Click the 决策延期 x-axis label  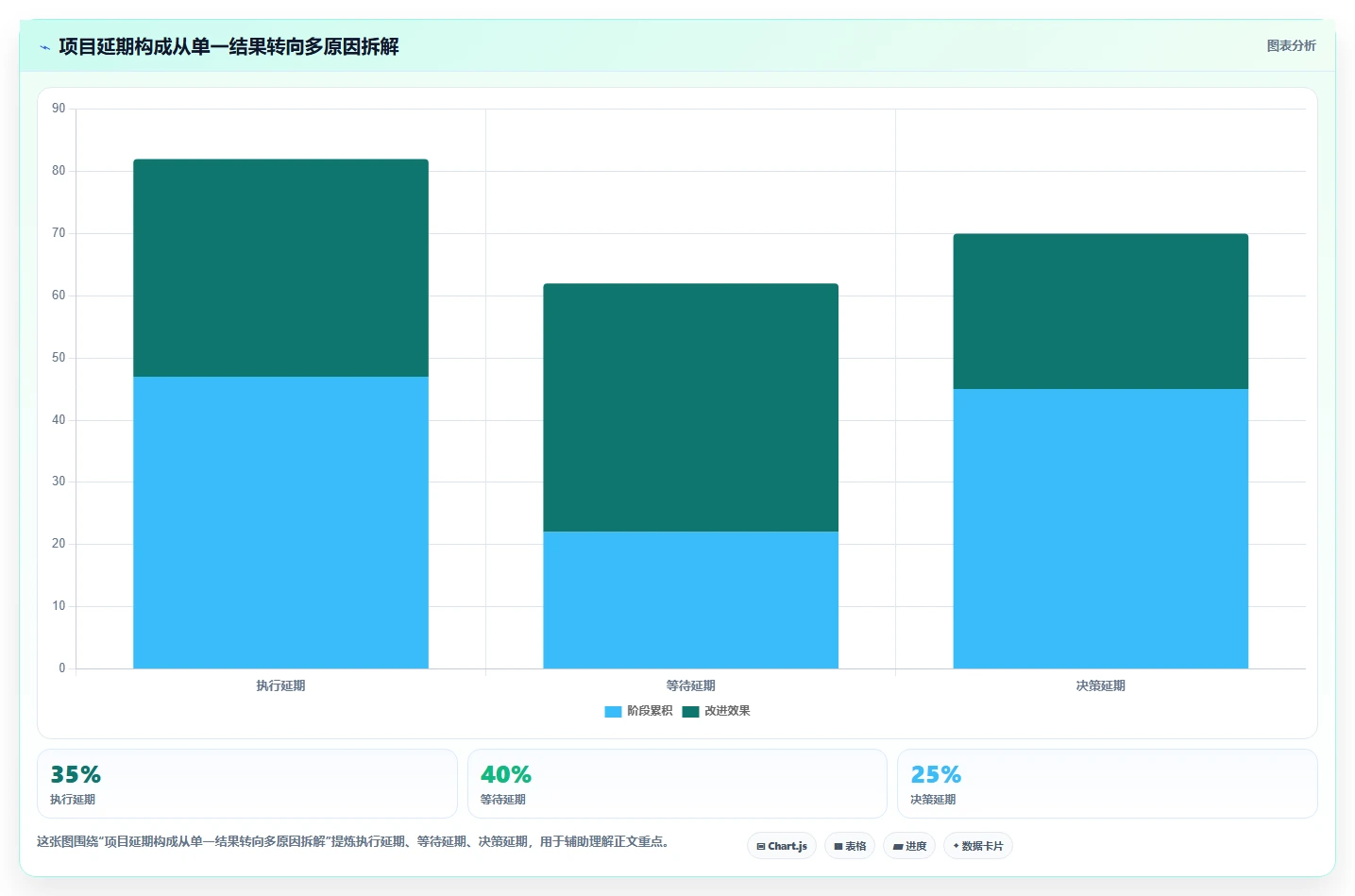tap(1100, 685)
